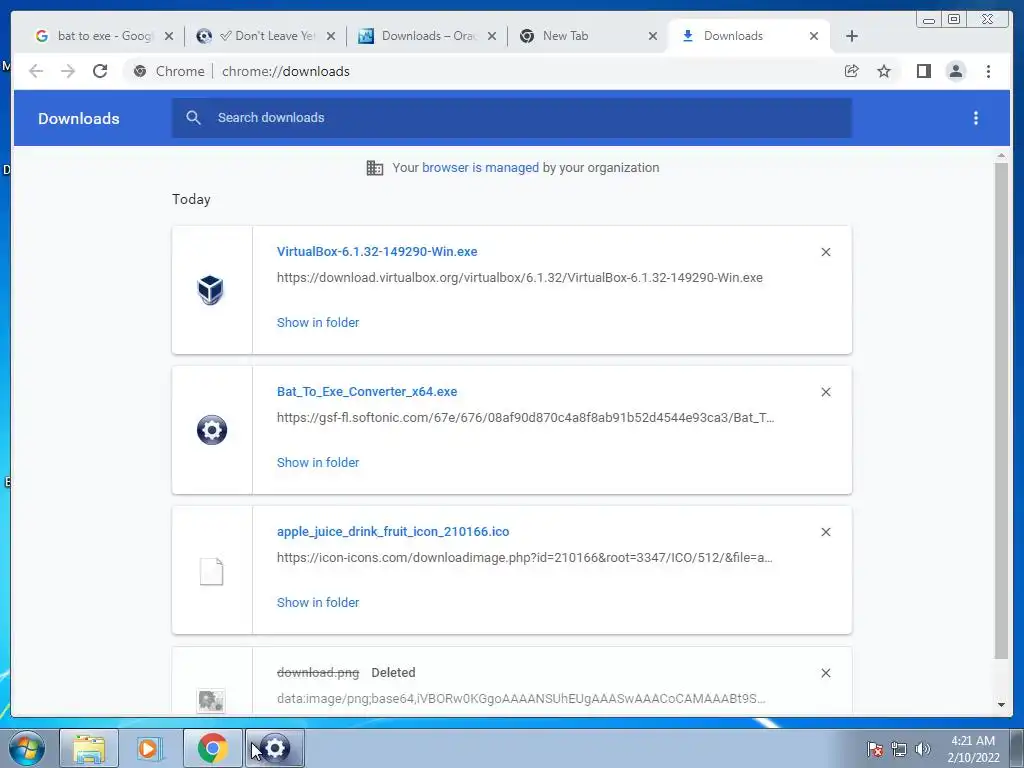Viewport: 1024px width, 768px height.
Task: Click the softonic download source URL
Action: coord(525,418)
